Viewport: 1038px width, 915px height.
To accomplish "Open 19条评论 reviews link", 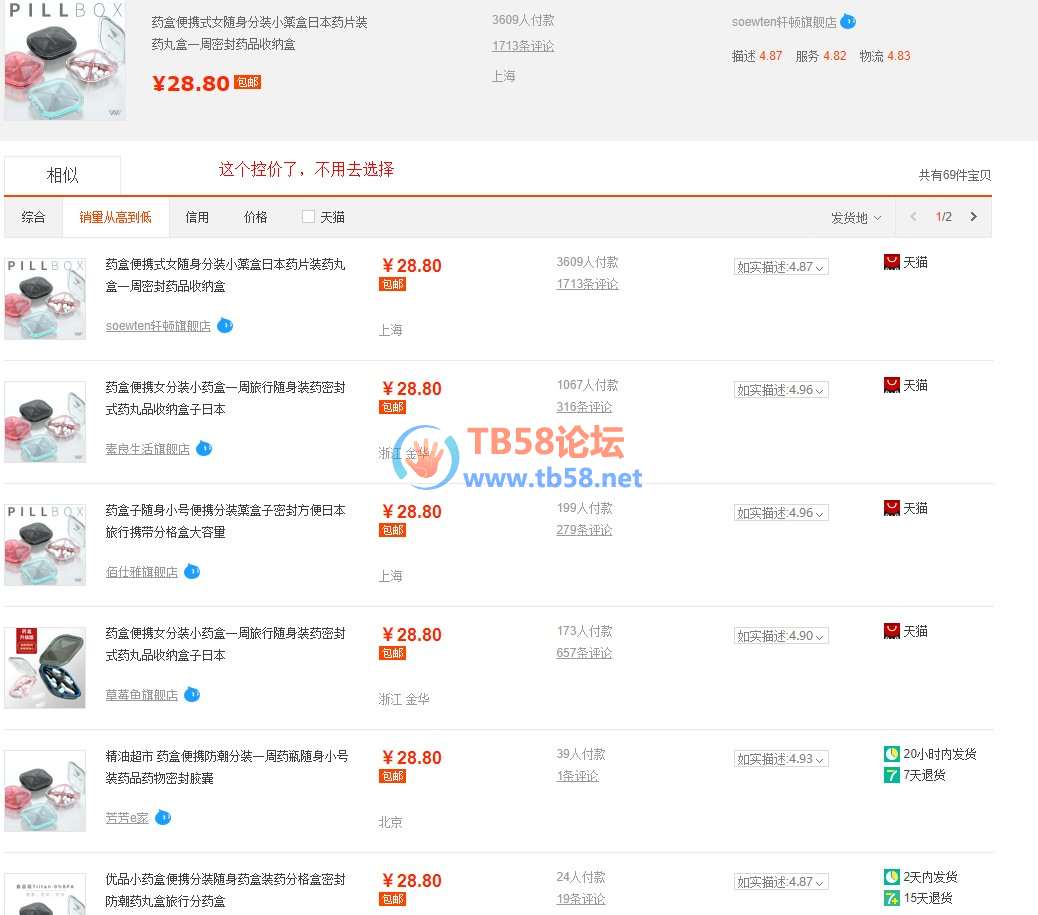I will (581, 898).
